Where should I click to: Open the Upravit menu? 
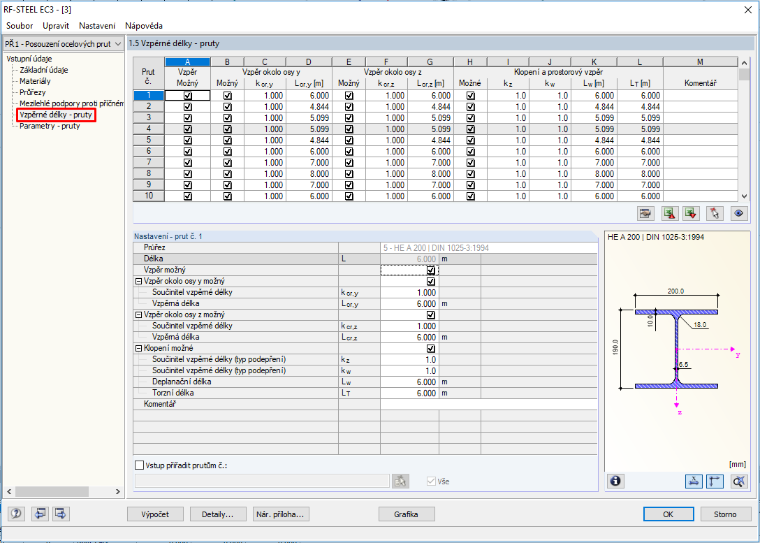[x=56, y=26]
